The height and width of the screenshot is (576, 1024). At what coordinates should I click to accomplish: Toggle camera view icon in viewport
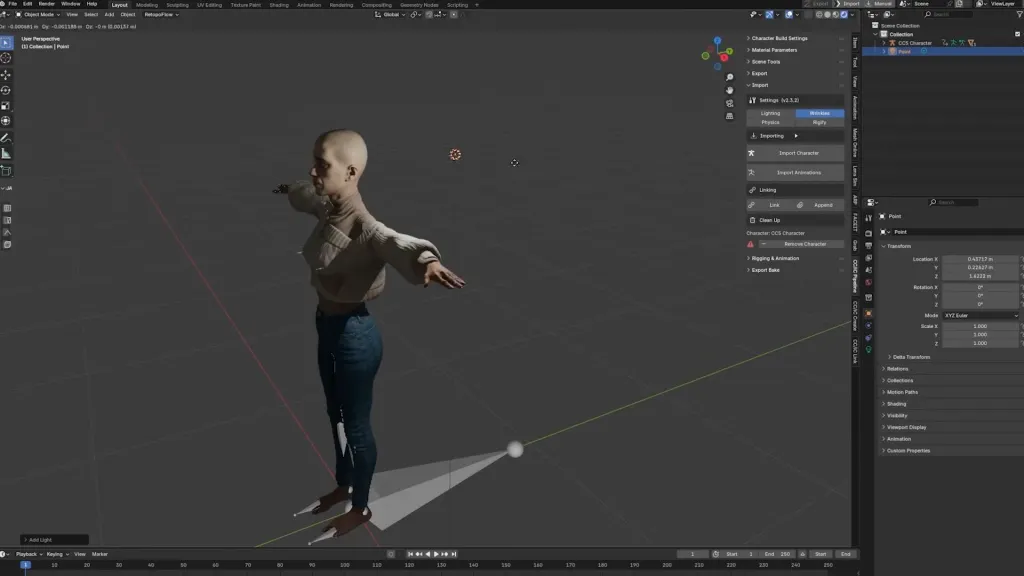[x=730, y=103]
